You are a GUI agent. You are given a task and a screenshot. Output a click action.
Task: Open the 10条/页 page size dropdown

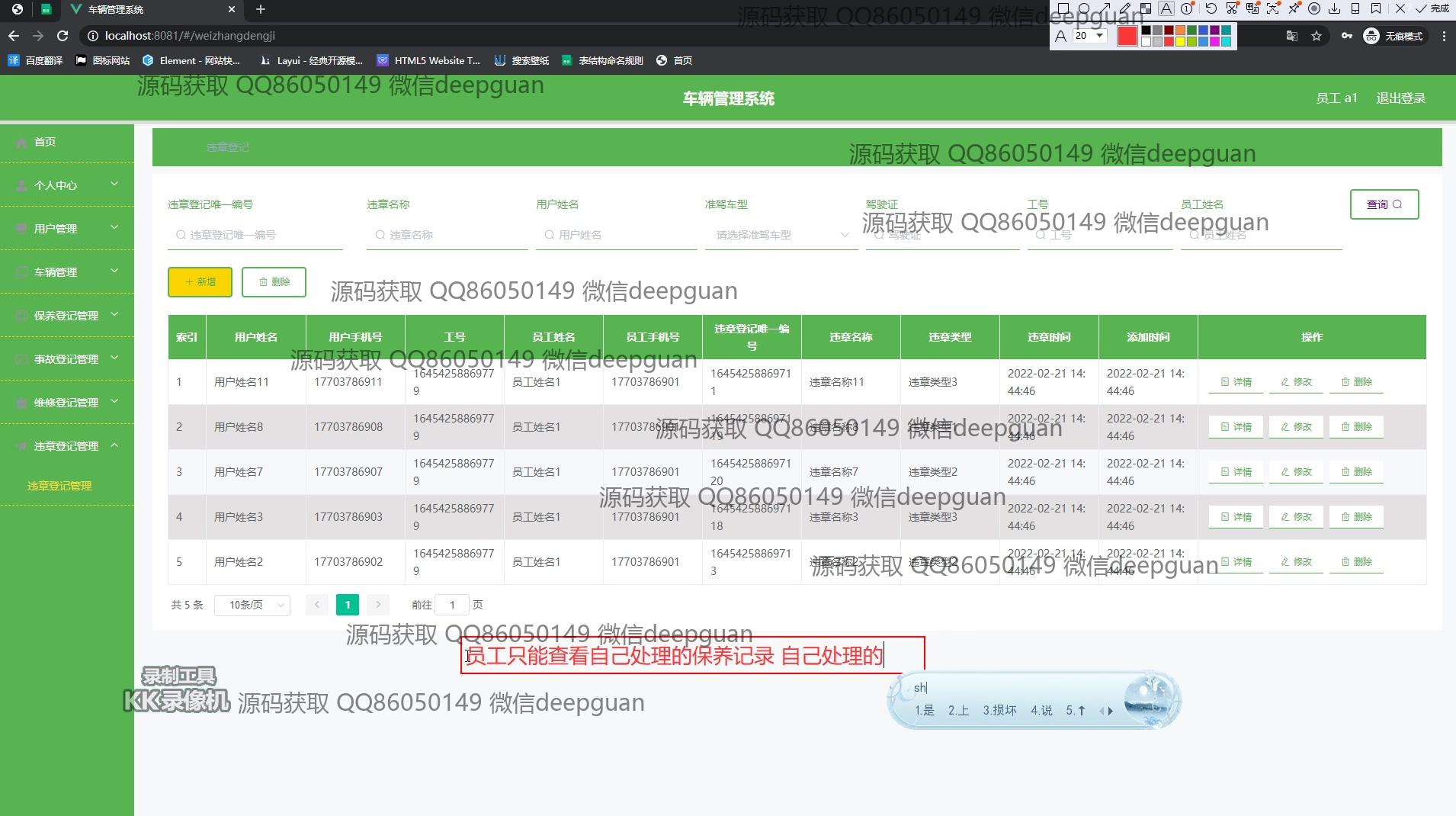252,605
